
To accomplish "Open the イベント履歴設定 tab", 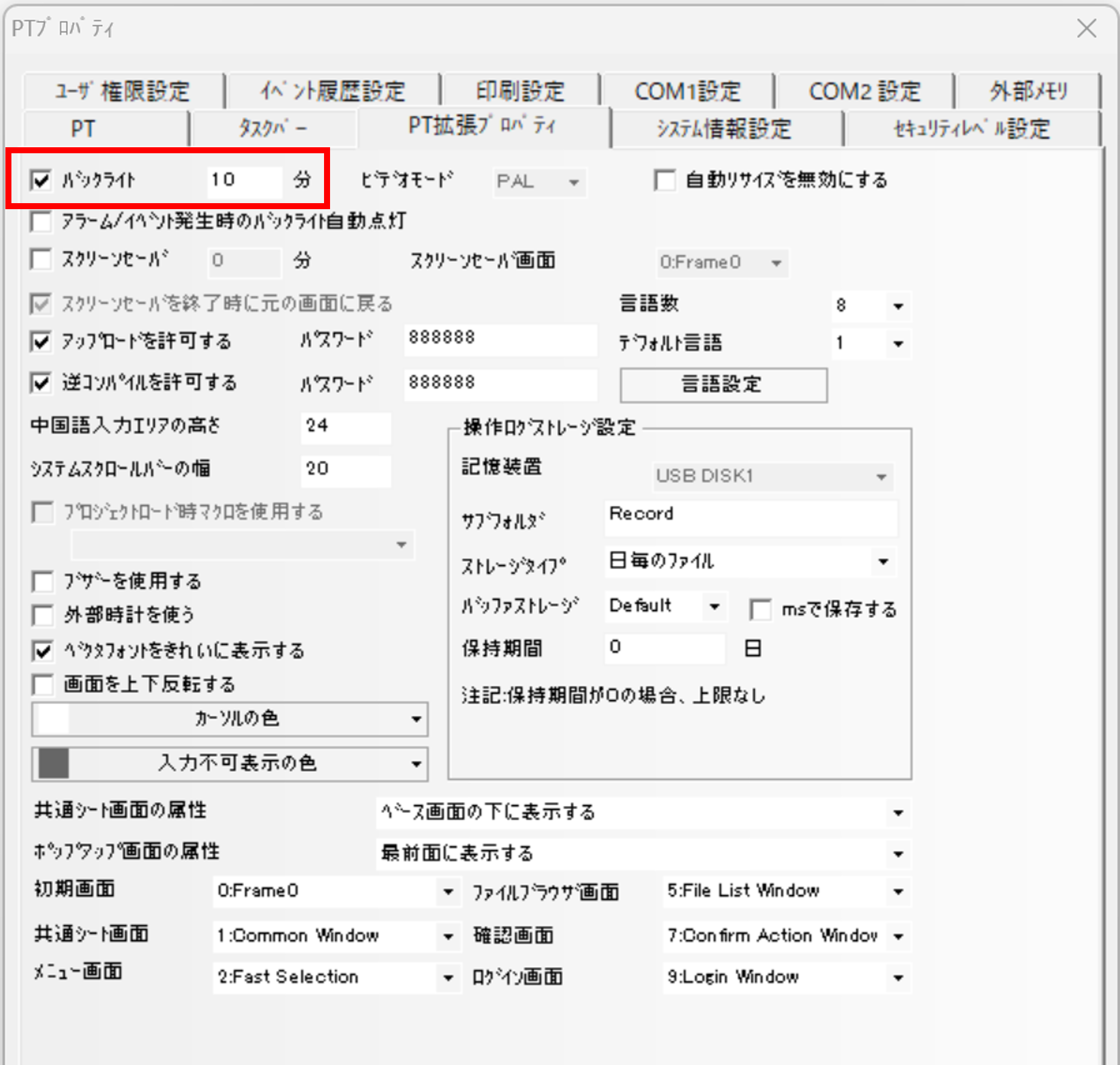I will 332,91.
